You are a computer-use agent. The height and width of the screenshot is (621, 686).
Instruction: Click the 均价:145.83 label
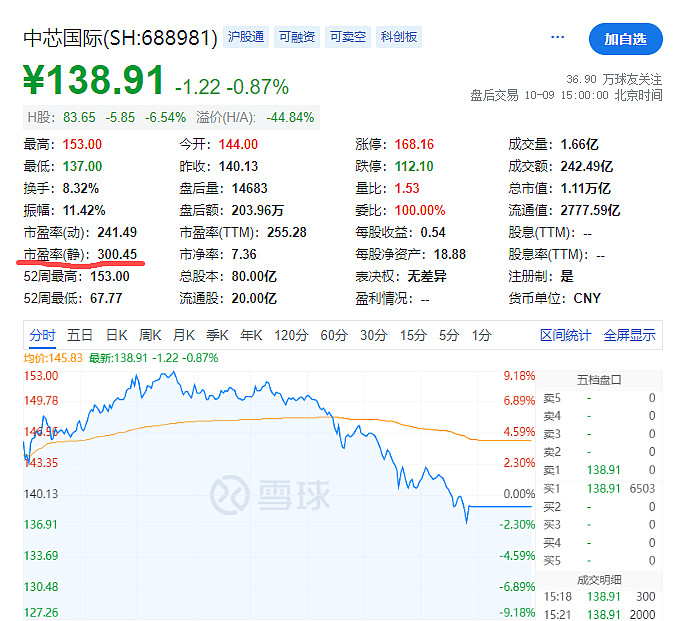coord(53,358)
